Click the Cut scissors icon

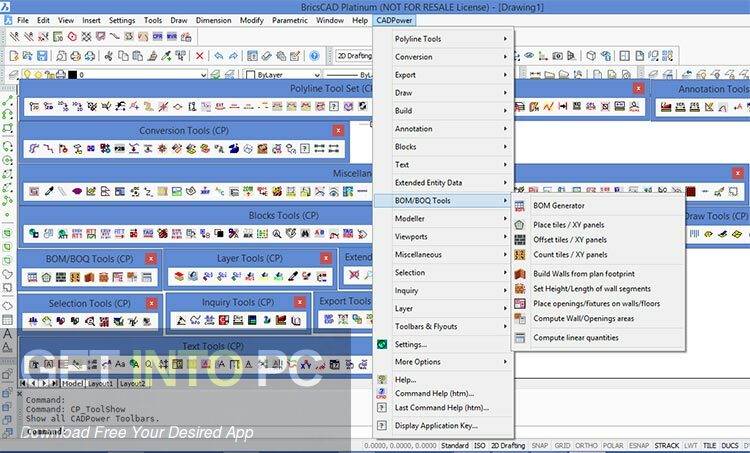click(109, 56)
